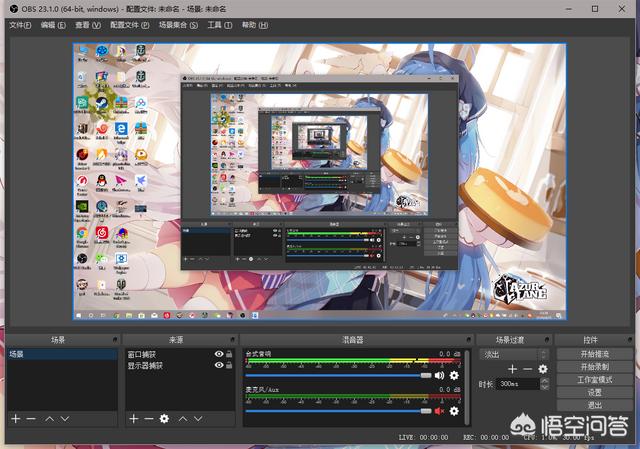Select the 场景 item in the scenes list
Screen dimensions: 640x449
click(62, 354)
